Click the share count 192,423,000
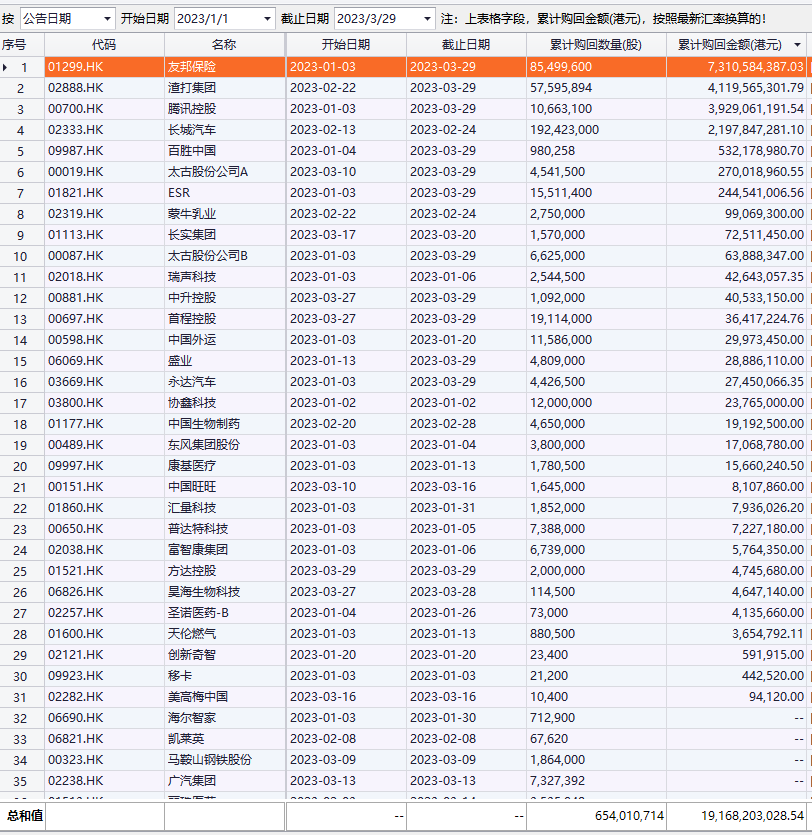The width and height of the screenshot is (812, 835). pyautogui.click(x=564, y=130)
